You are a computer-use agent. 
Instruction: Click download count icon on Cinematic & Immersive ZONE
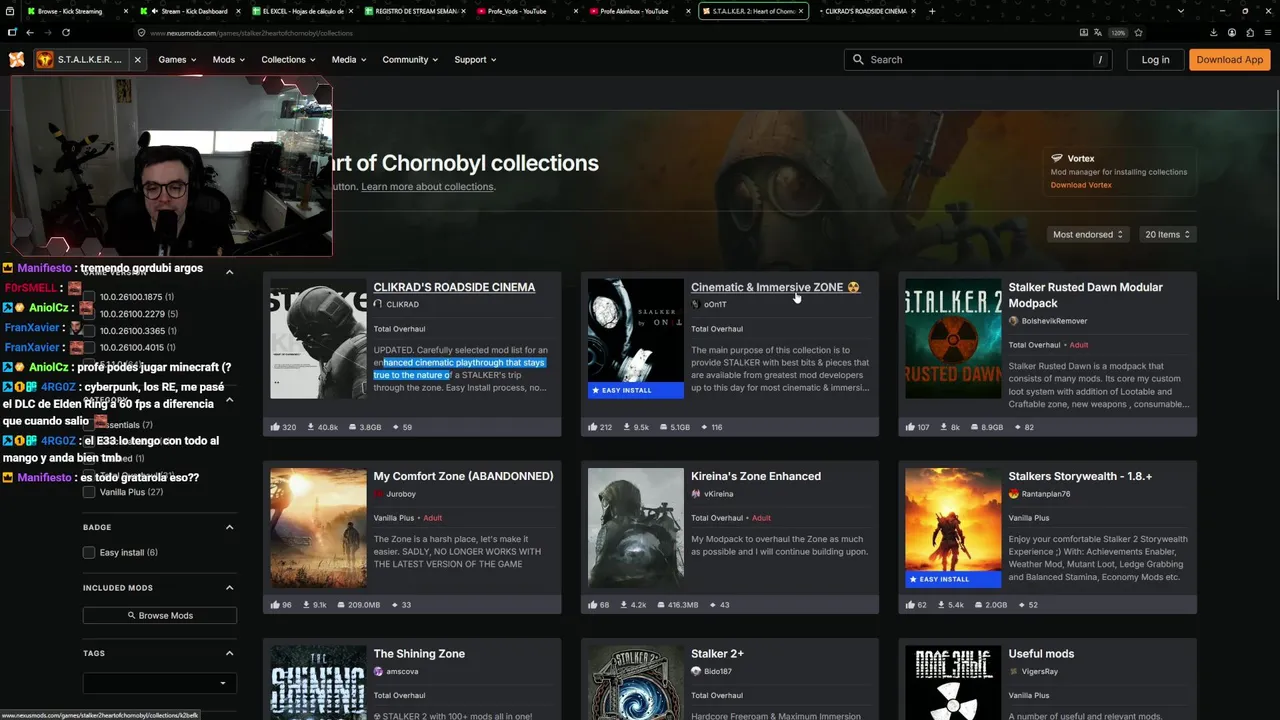[626, 427]
